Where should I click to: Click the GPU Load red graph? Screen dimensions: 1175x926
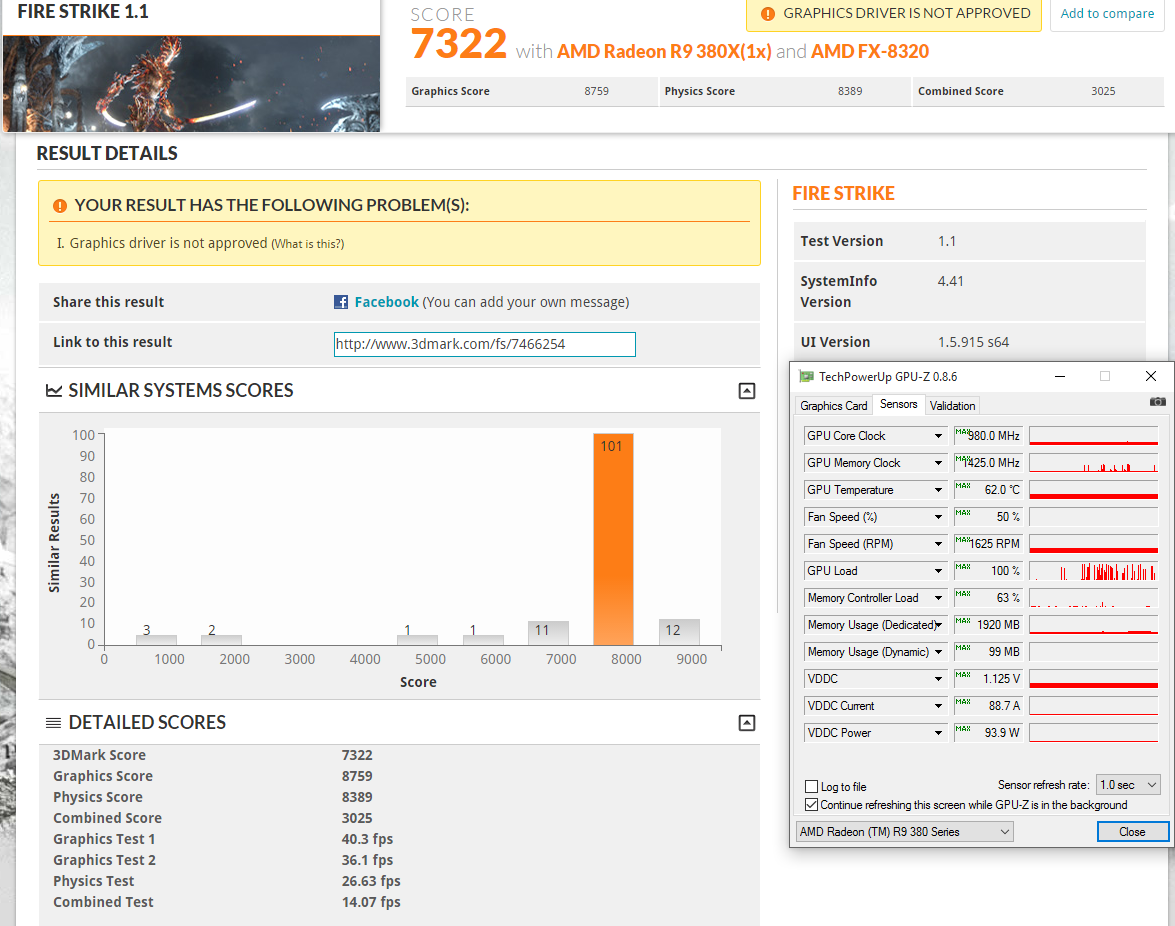(x=1093, y=571)
